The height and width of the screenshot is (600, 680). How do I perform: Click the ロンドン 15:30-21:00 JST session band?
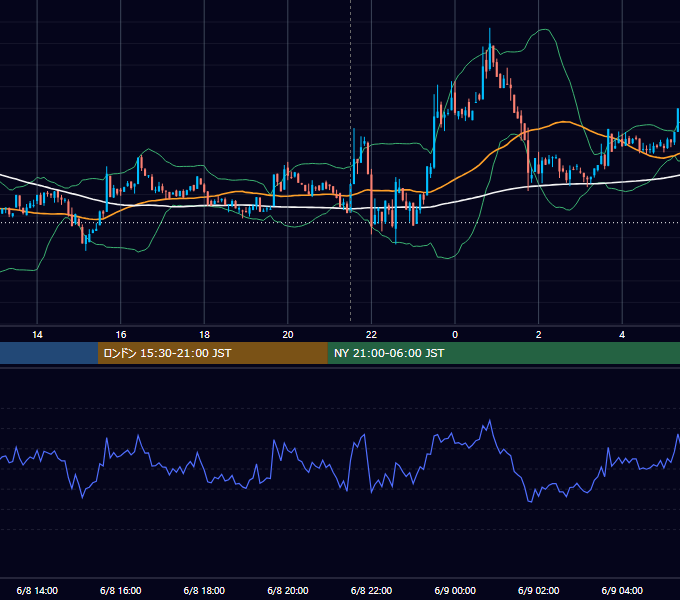[212, 353]
